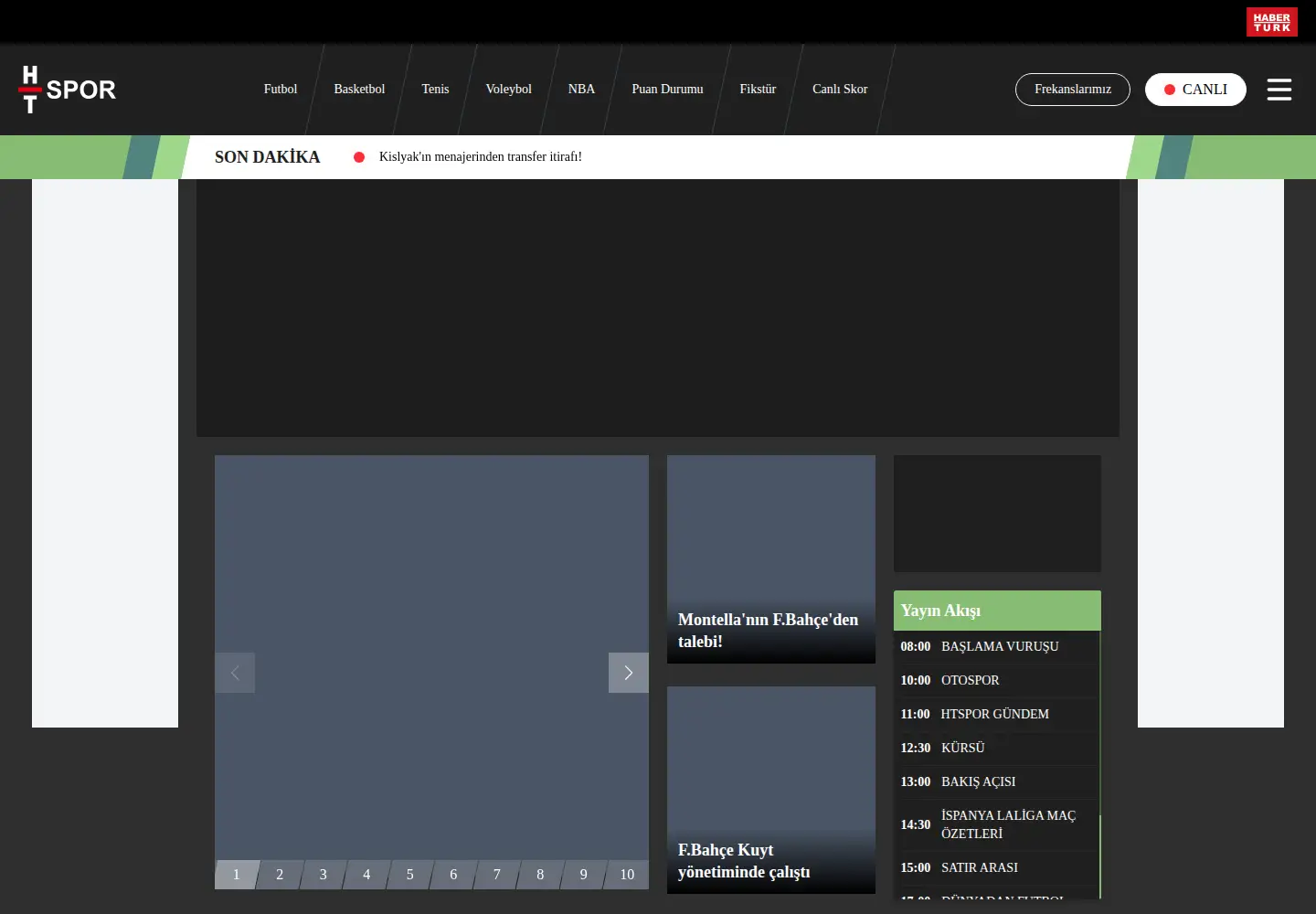Open Canlı Skor live scores
Viewport: 1316px width, 914px height.
(840, 89)
